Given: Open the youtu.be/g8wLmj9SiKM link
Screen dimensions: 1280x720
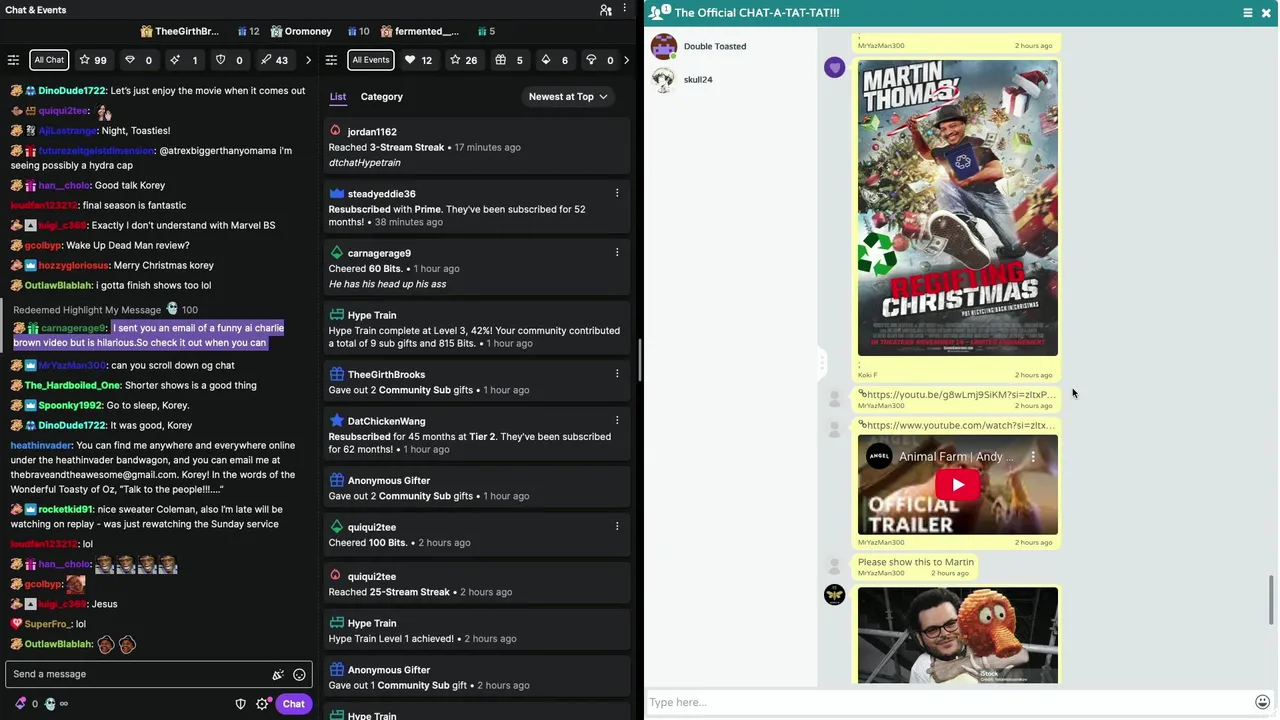Looking at the screenshot, I should click(x=960, y=395).
